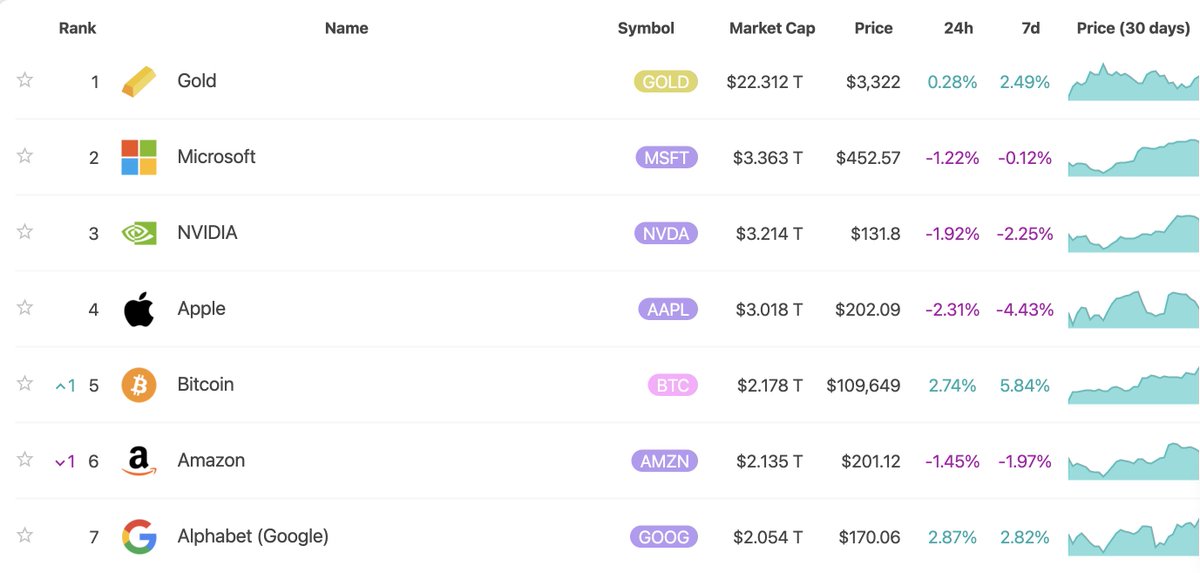Screen dimensions: 1200x573
Task: Click the AMZN symbol badge
Action: pyautogui.click(x=665, y=462)
